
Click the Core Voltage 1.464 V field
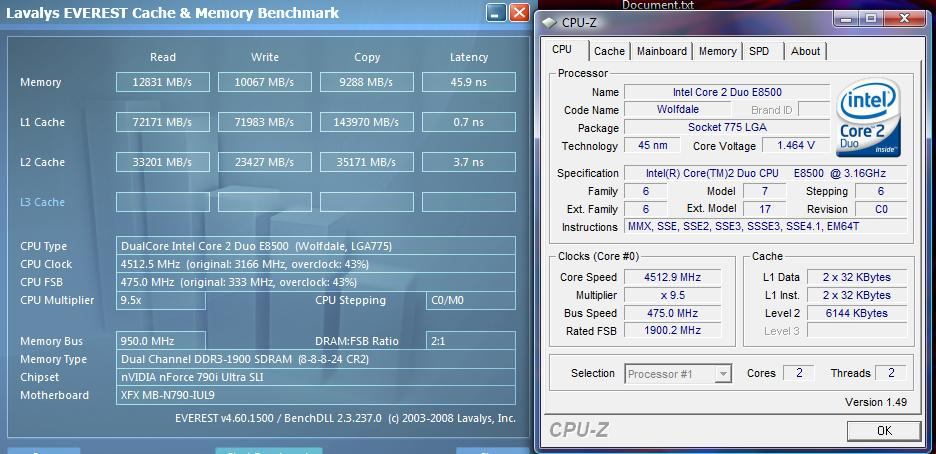pos(796,146)
